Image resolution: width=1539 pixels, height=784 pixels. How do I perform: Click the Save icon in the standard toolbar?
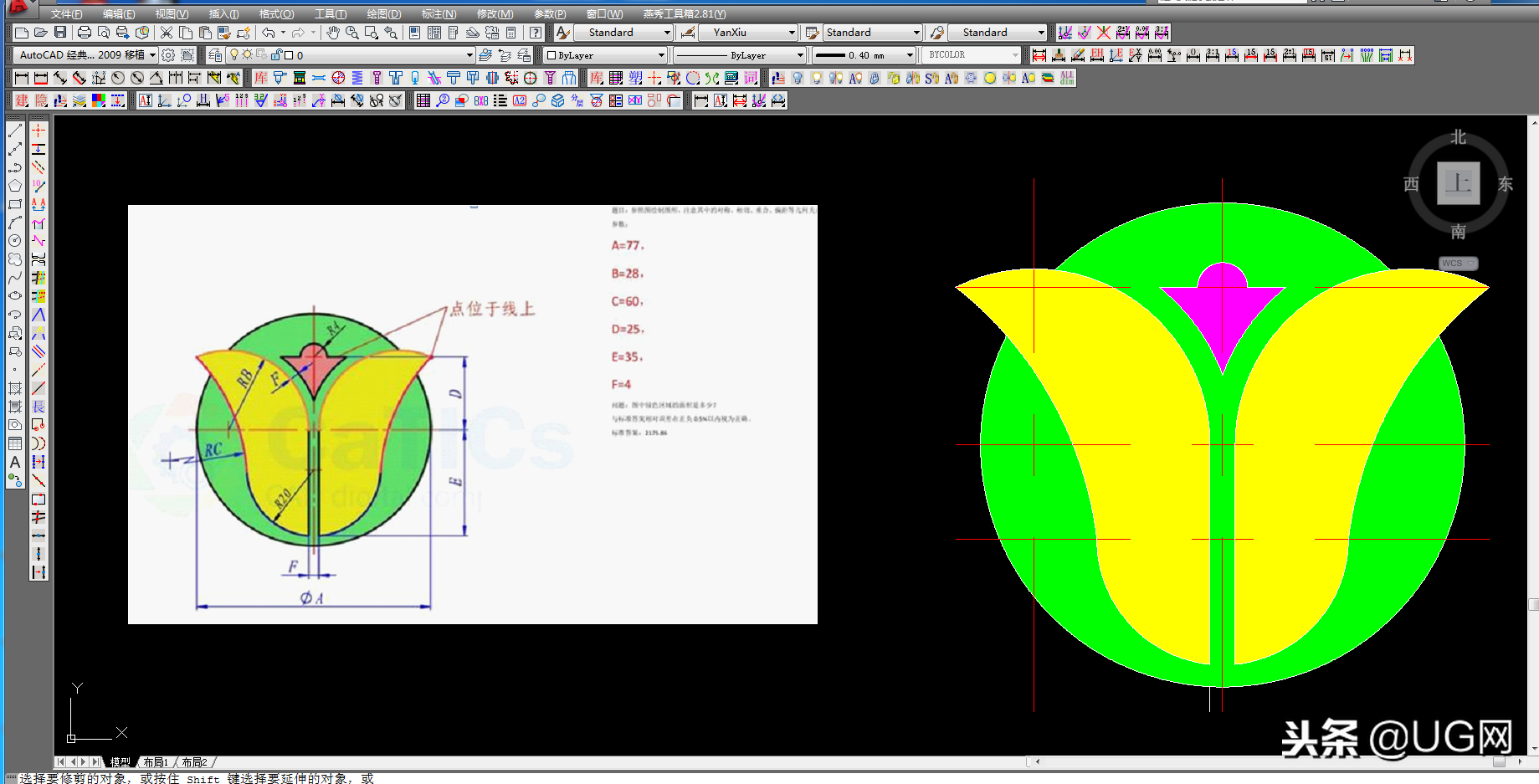60,33
